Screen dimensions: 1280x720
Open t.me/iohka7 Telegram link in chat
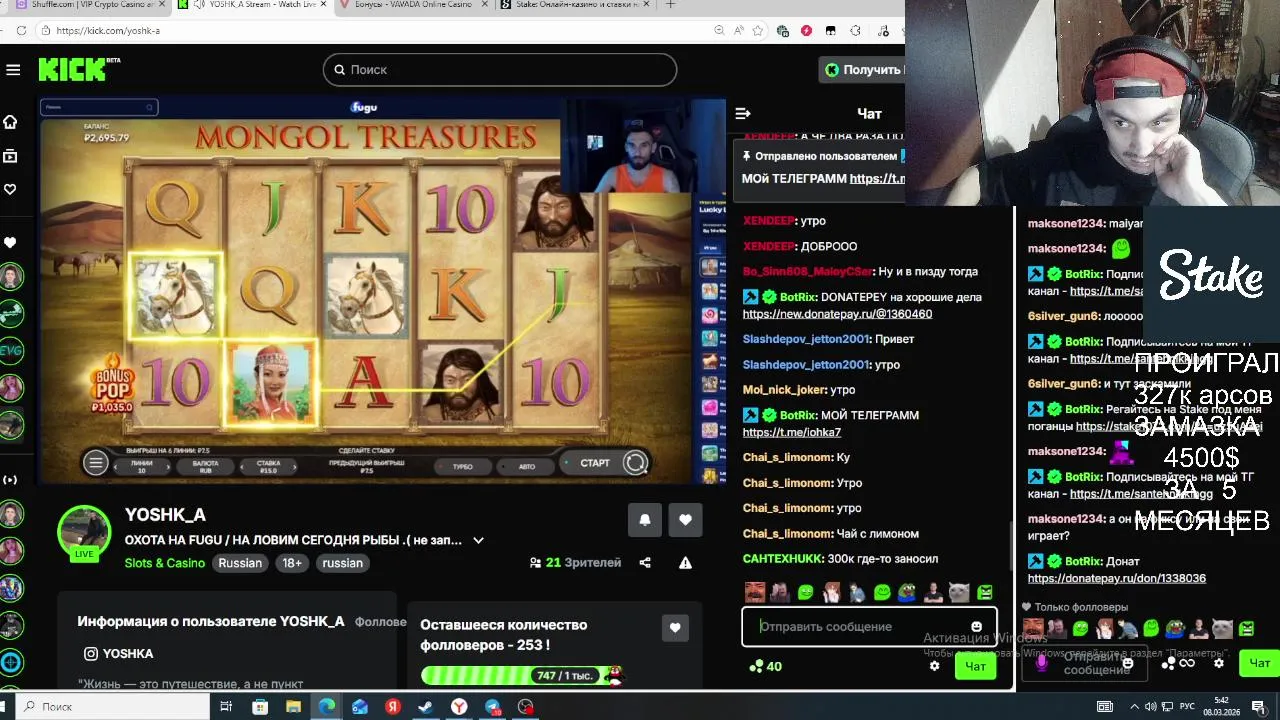coord(792,432)
